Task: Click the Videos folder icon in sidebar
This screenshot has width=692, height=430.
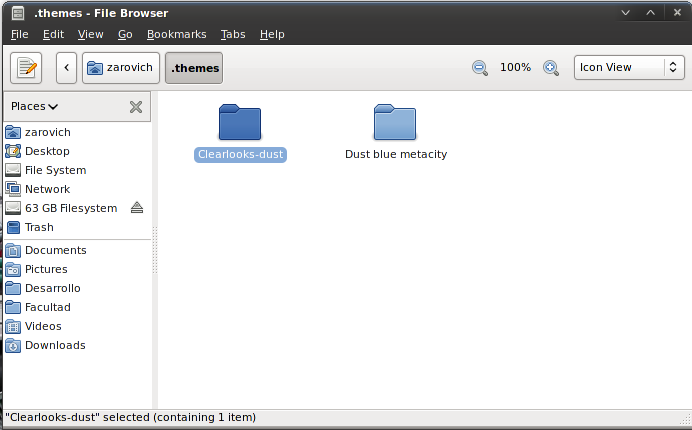Action: point(13,326)
